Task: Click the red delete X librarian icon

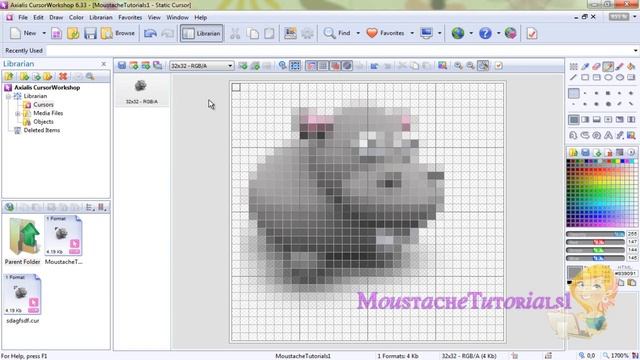Action: [x=62, y=76]
